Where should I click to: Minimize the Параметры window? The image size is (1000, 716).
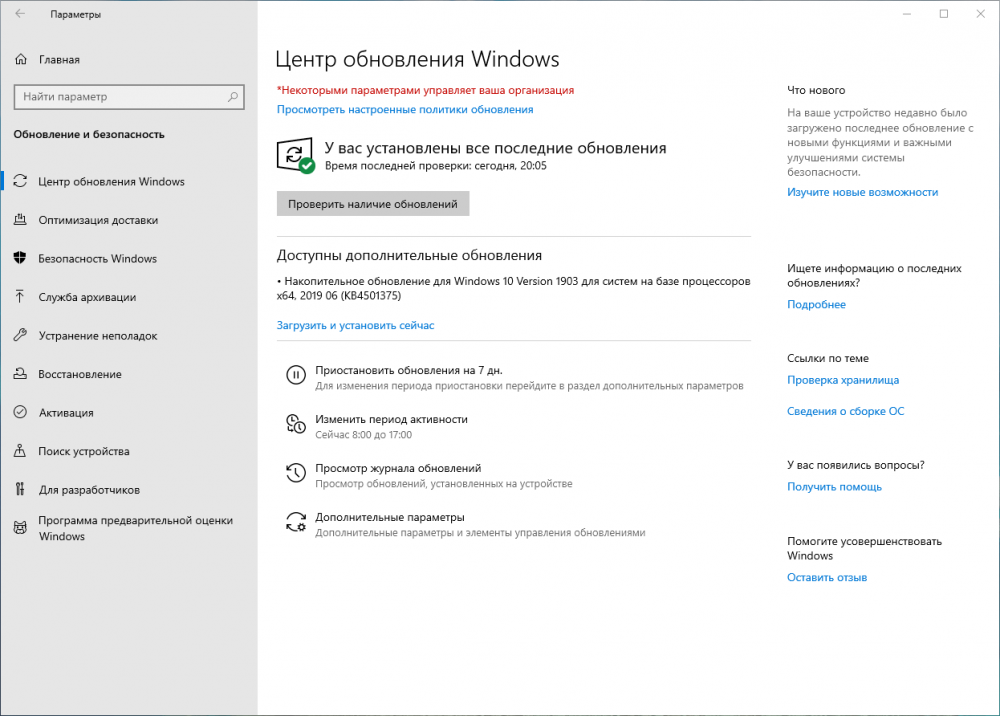[x=907, y=14]
